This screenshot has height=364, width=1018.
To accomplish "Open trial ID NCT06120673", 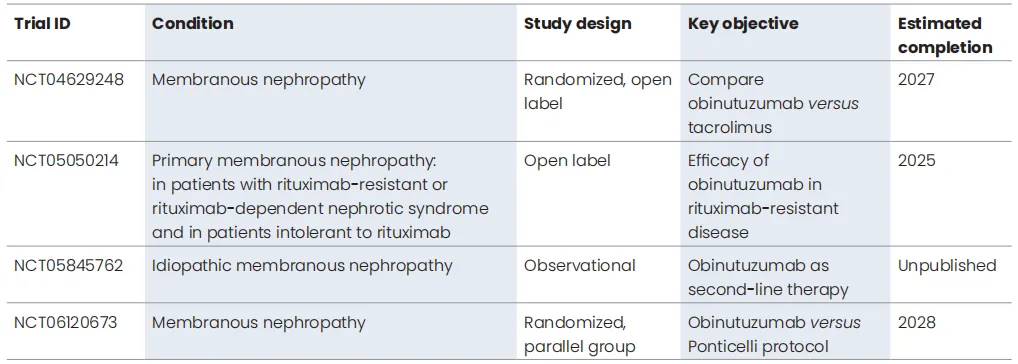I will coord(66,322).
